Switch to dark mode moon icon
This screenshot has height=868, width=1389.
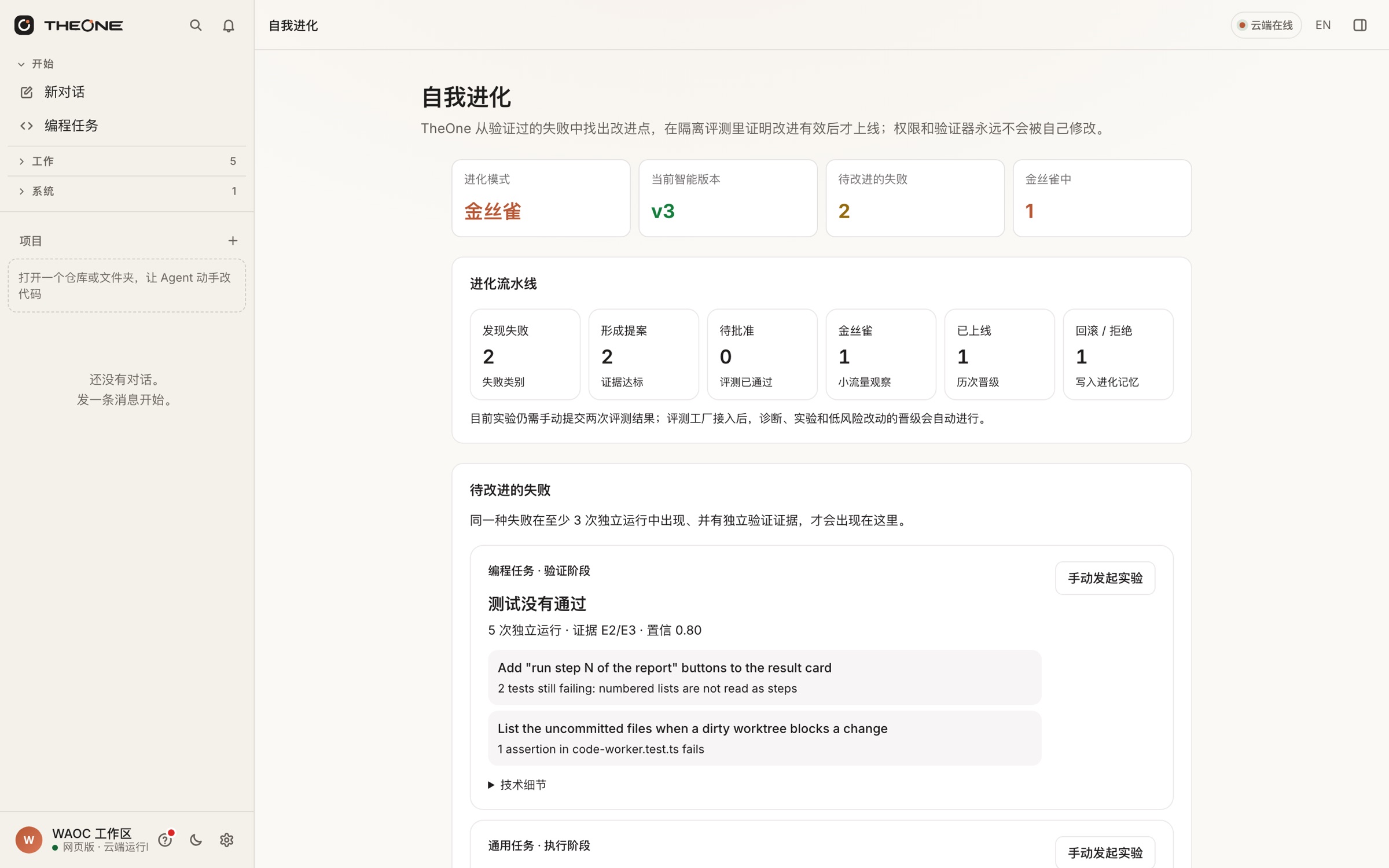(196, 840)
